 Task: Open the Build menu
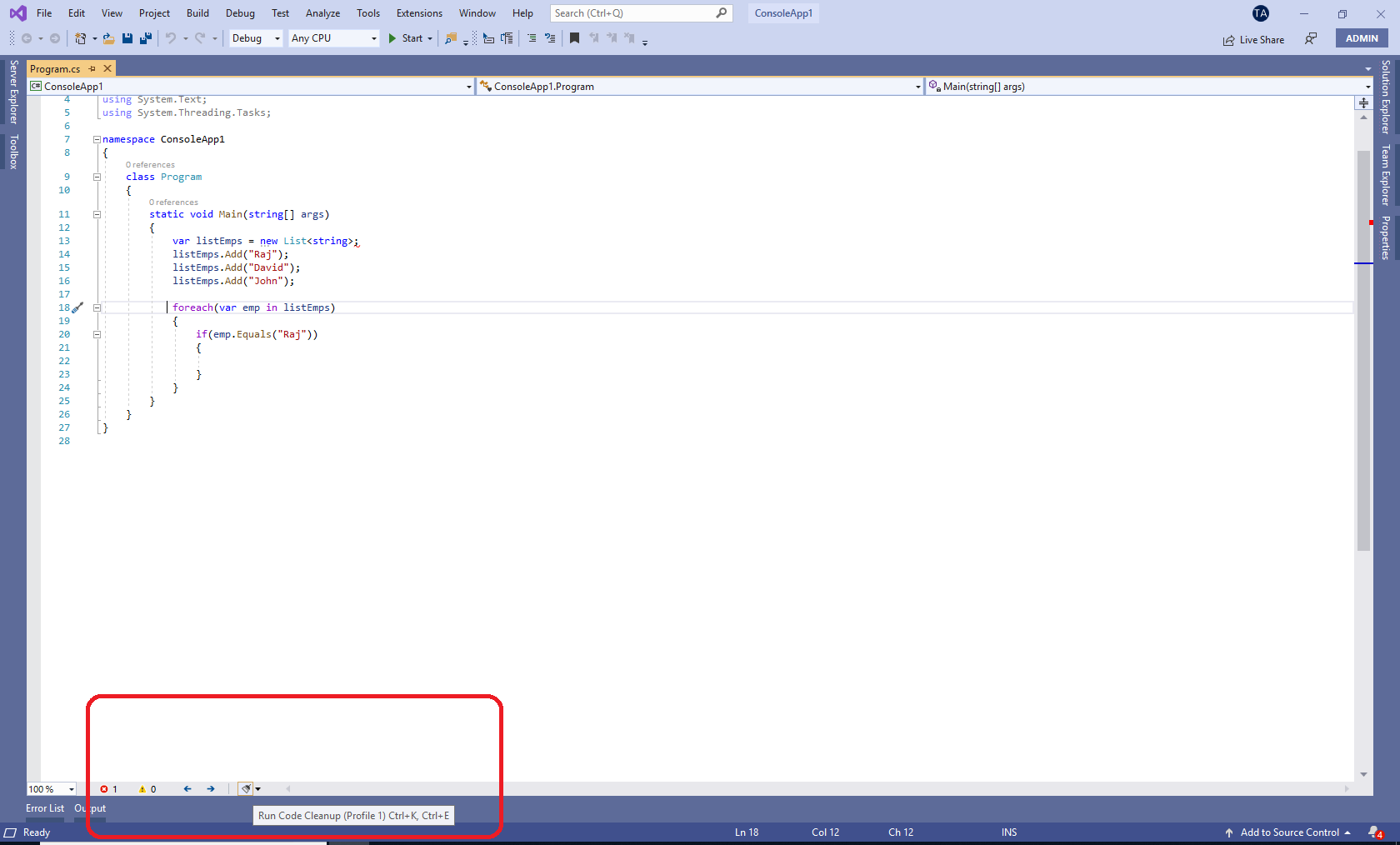tap(197, 13)
